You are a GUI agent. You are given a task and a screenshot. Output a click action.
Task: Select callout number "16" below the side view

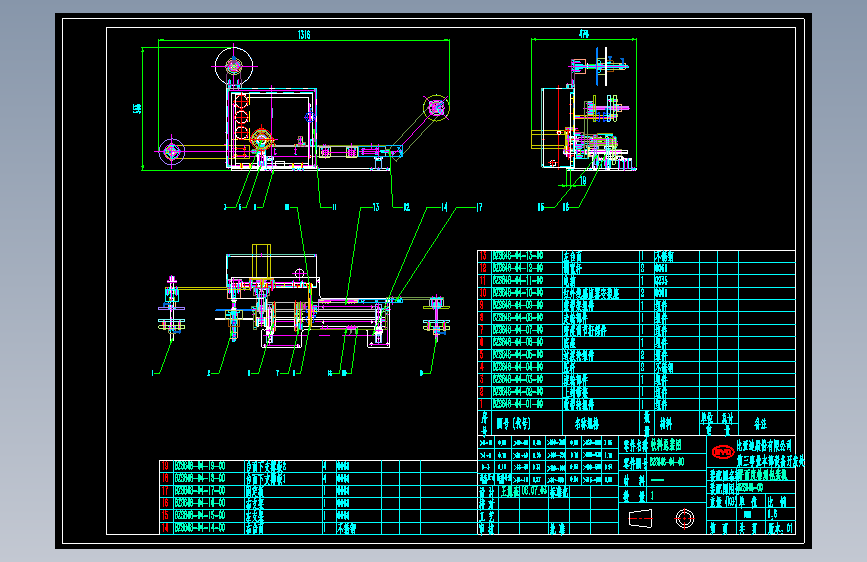(566, 207)
